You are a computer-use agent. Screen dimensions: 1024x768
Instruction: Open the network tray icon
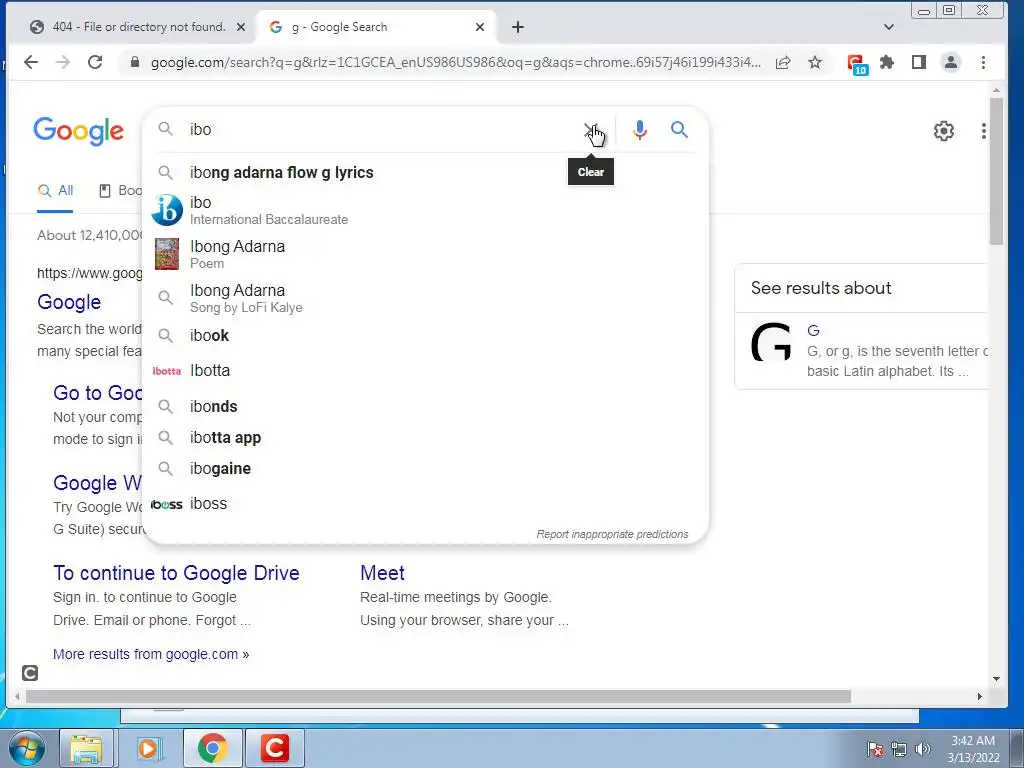899,749
